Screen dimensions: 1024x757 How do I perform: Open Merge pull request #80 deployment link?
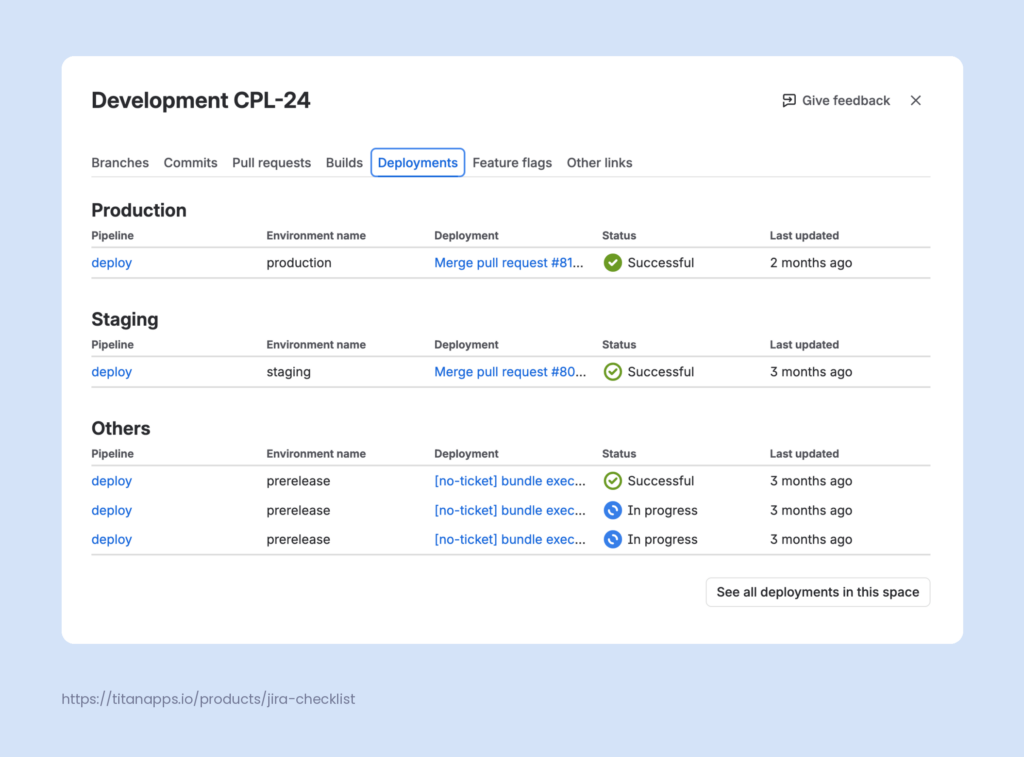510,372
